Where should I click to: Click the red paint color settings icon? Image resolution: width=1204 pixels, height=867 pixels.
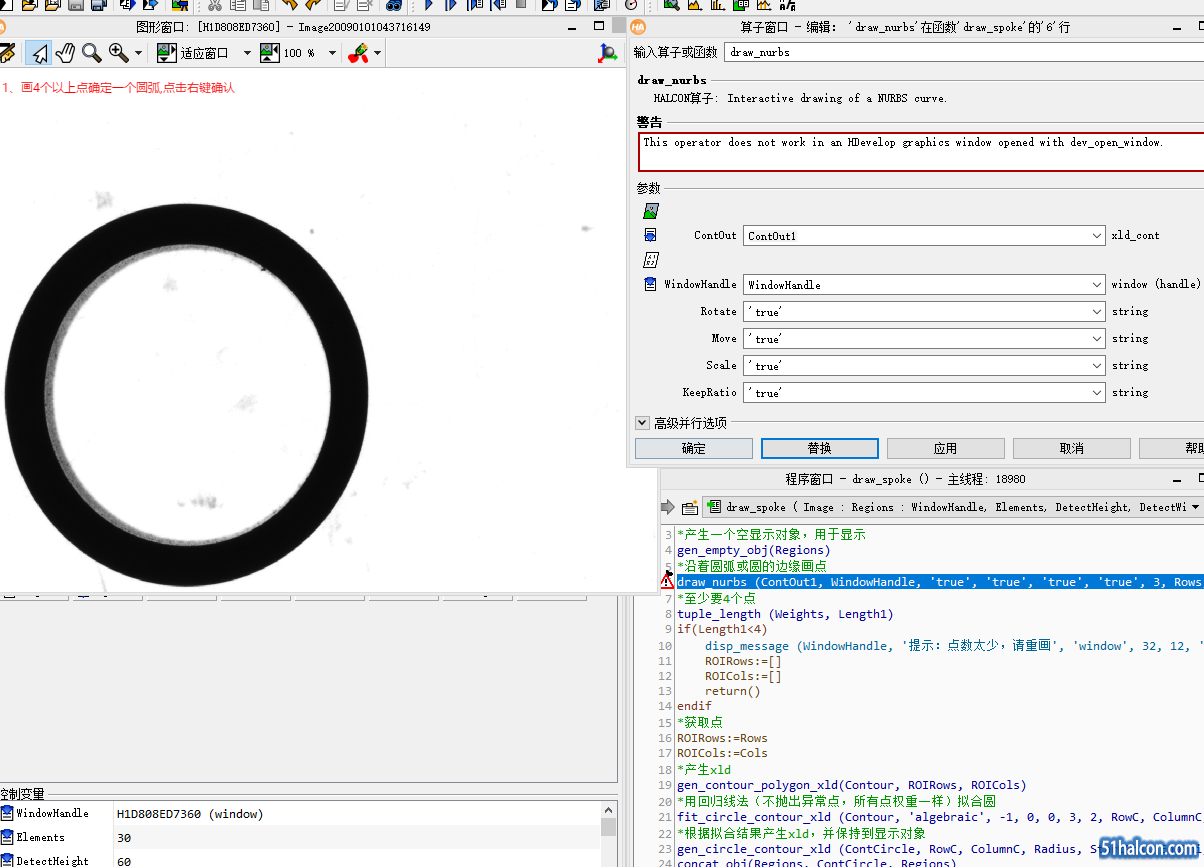click(x=358, y=53)
